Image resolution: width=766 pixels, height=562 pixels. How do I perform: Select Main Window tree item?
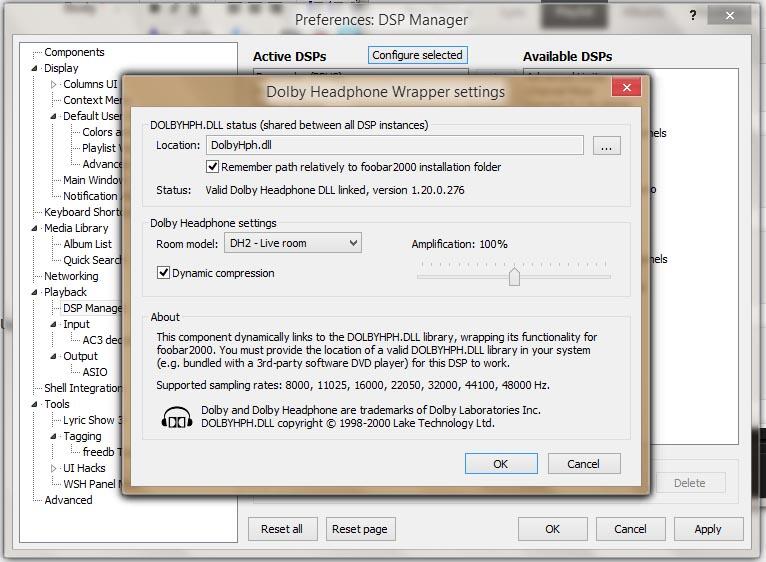point(92,180)
